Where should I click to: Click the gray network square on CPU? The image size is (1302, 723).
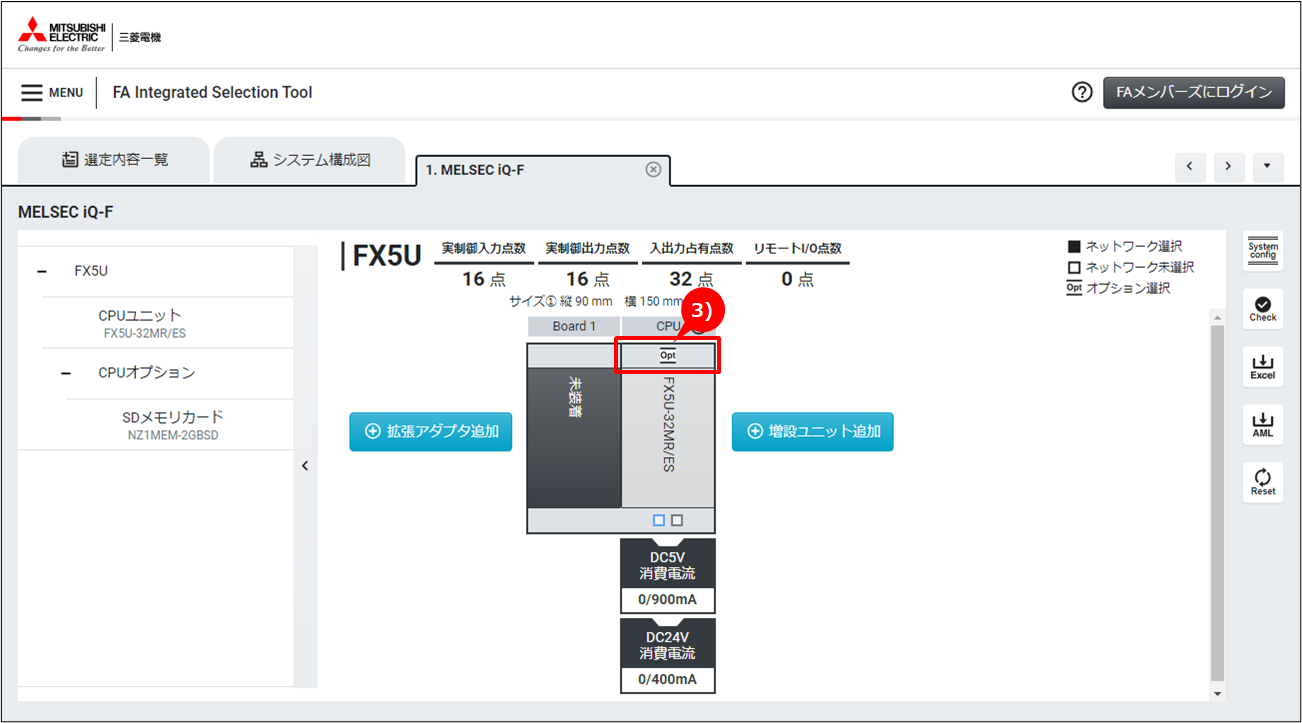click(677, 521)
